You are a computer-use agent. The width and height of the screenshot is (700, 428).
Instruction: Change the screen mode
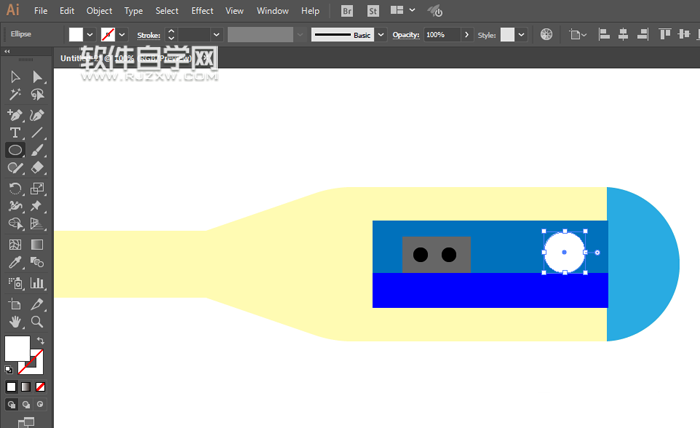26,422
